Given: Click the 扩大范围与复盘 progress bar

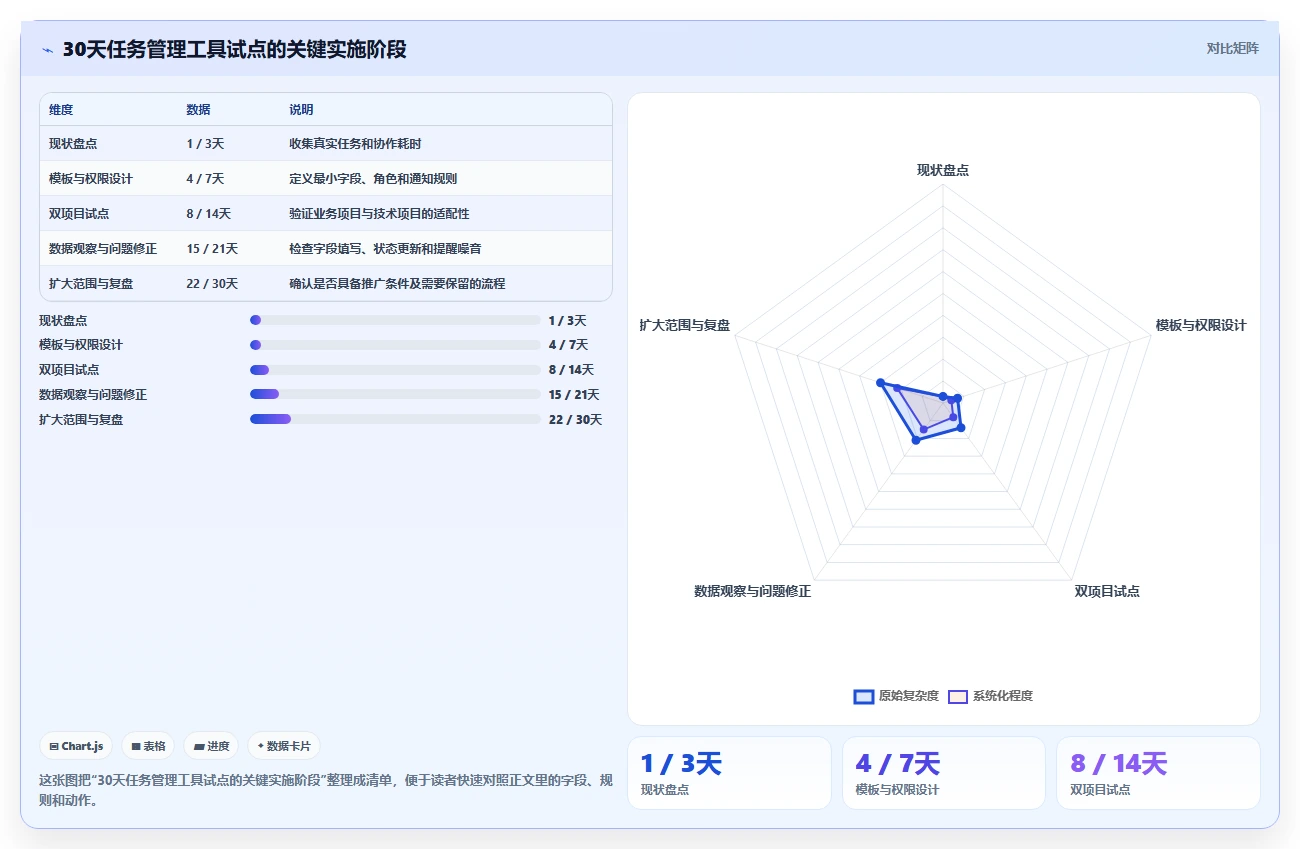Looking at the screenshot, I should point(395,419).
